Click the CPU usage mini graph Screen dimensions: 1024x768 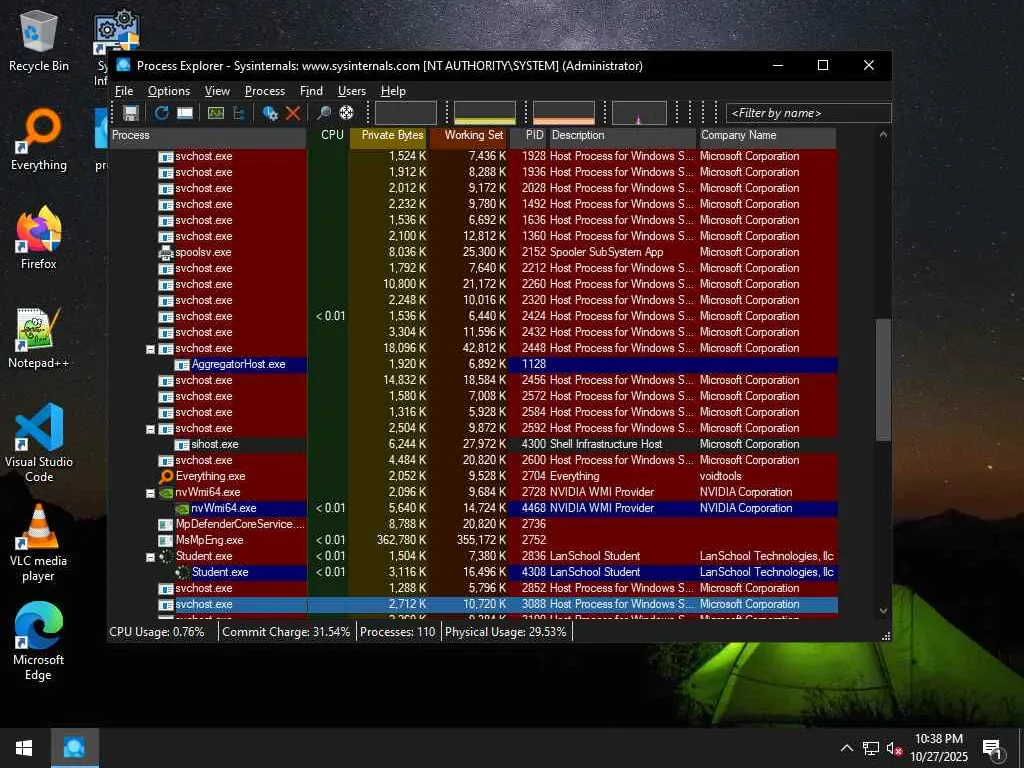(x=406, y=113)
